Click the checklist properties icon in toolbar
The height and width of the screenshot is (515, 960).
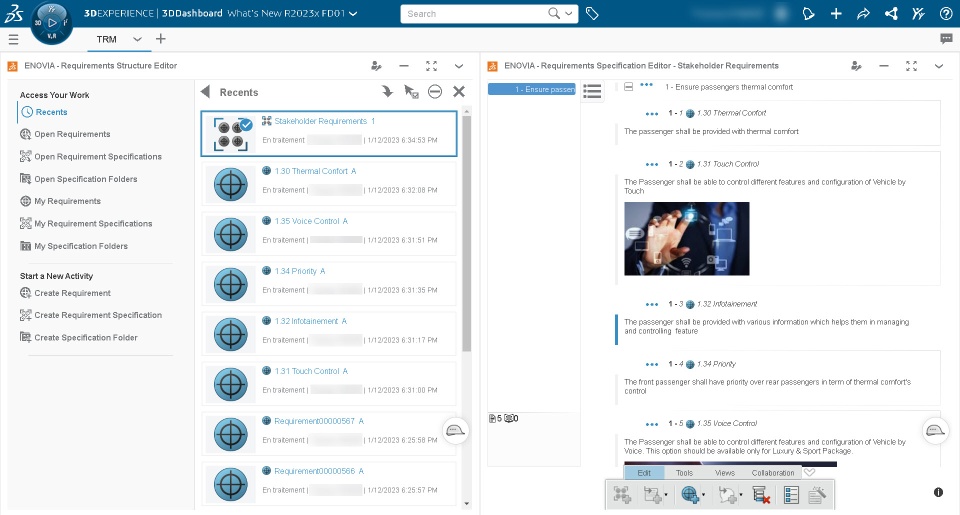point(791,495)
